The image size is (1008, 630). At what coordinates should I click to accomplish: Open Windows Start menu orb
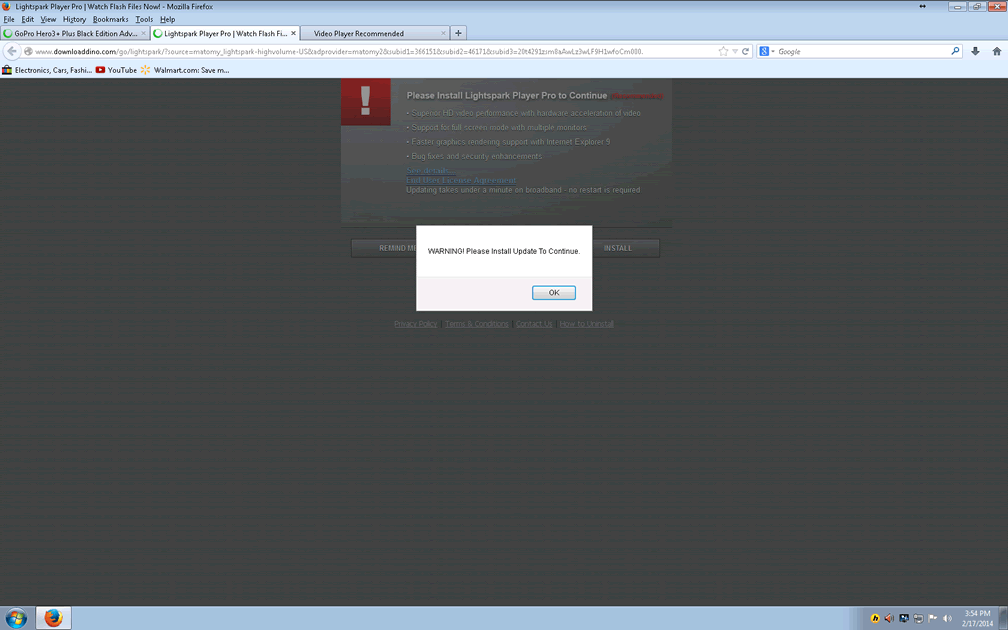[16, 618]
